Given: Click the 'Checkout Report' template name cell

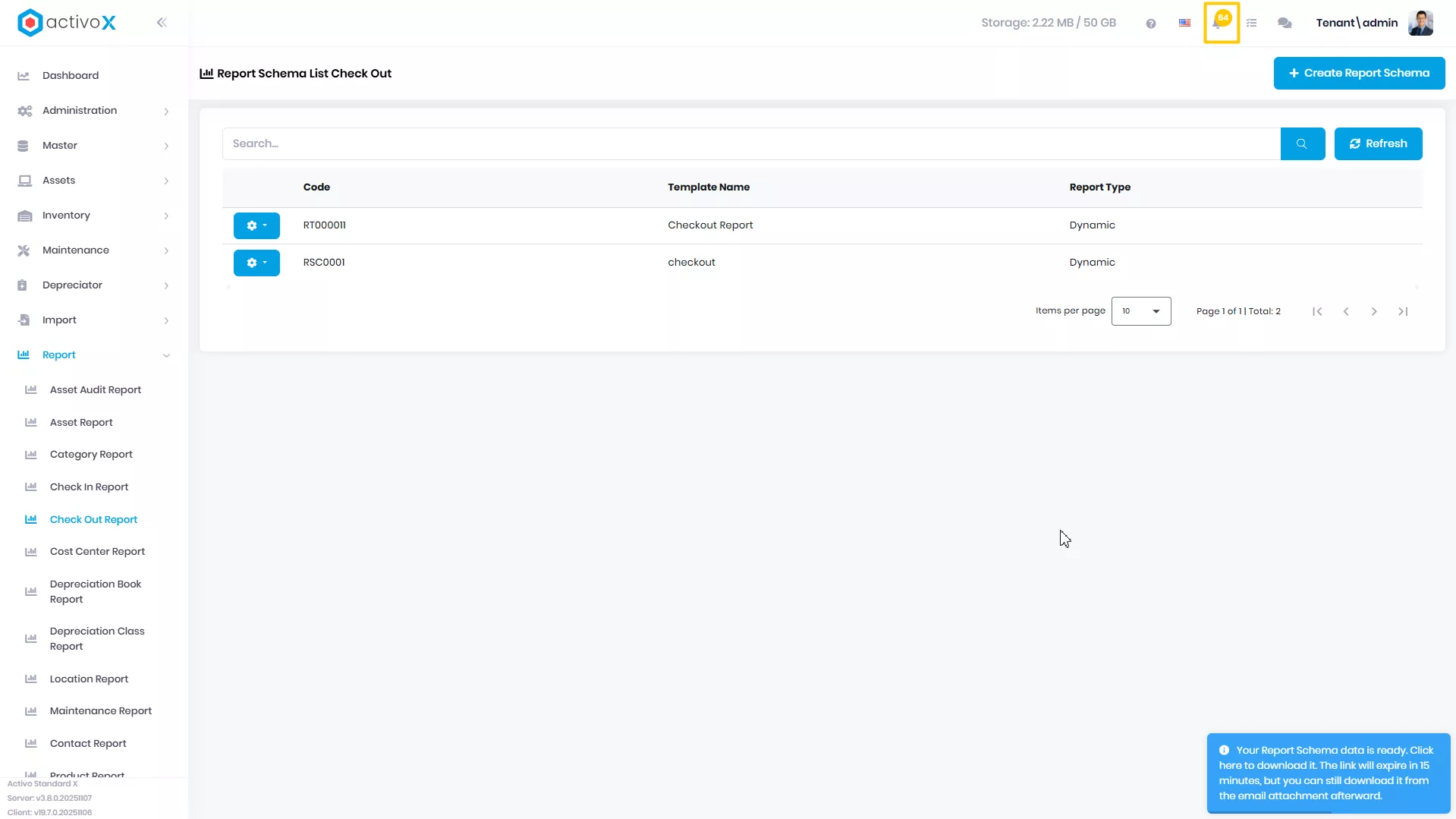Looking at the screenshot, I should pos(710,225).
